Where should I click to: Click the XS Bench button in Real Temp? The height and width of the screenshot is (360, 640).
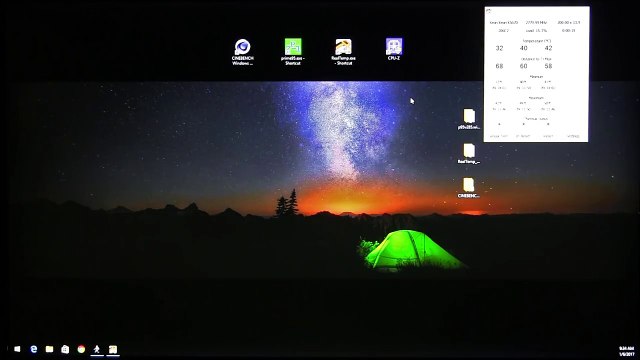click(523, 136)
